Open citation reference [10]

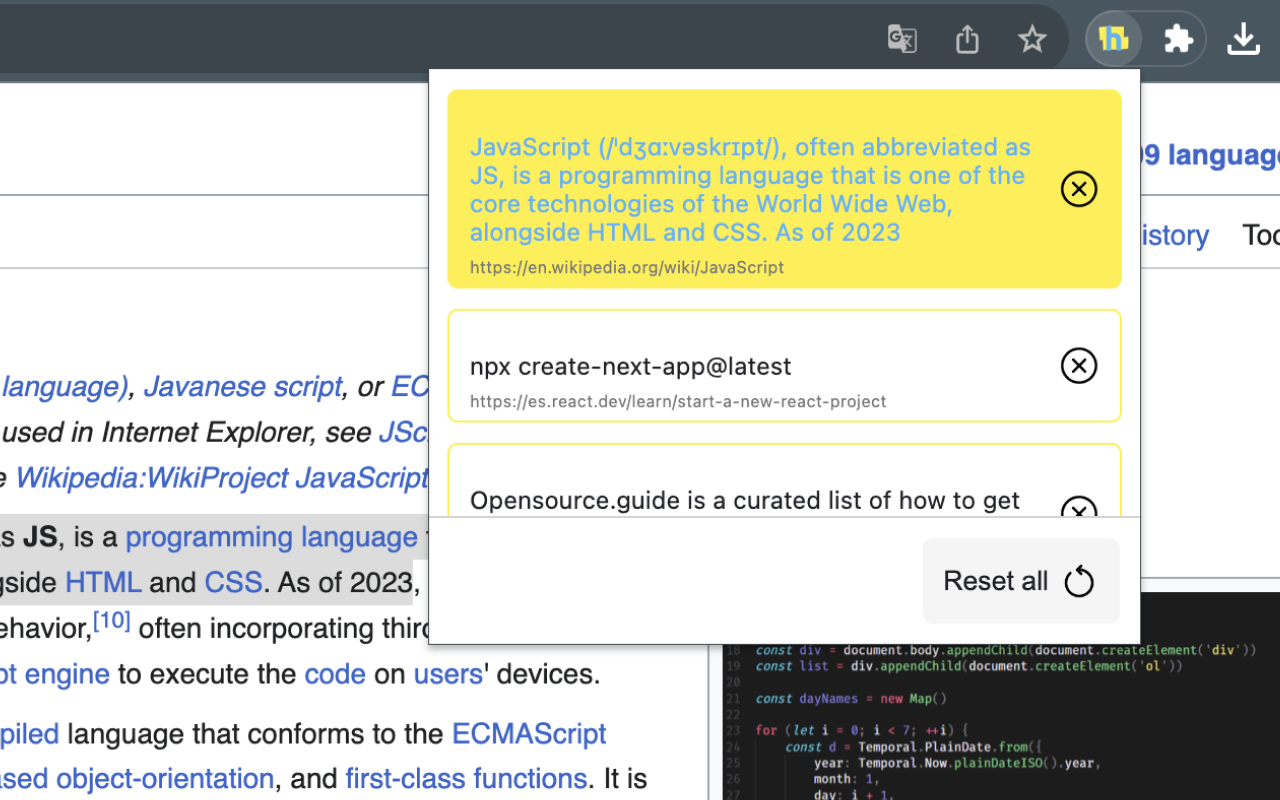pyautogui.click(x=112, y=621)
